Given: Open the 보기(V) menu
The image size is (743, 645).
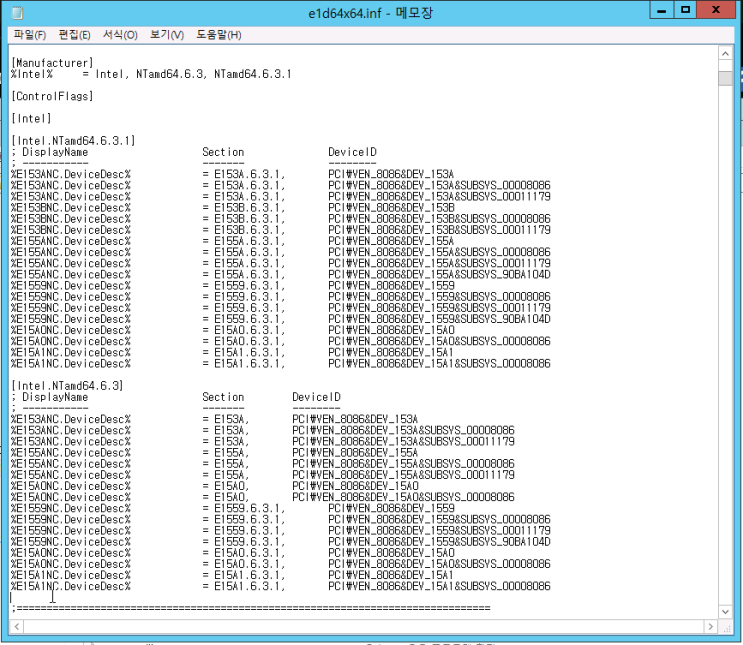Looking at the screenshot, I should tap(167, 35).
